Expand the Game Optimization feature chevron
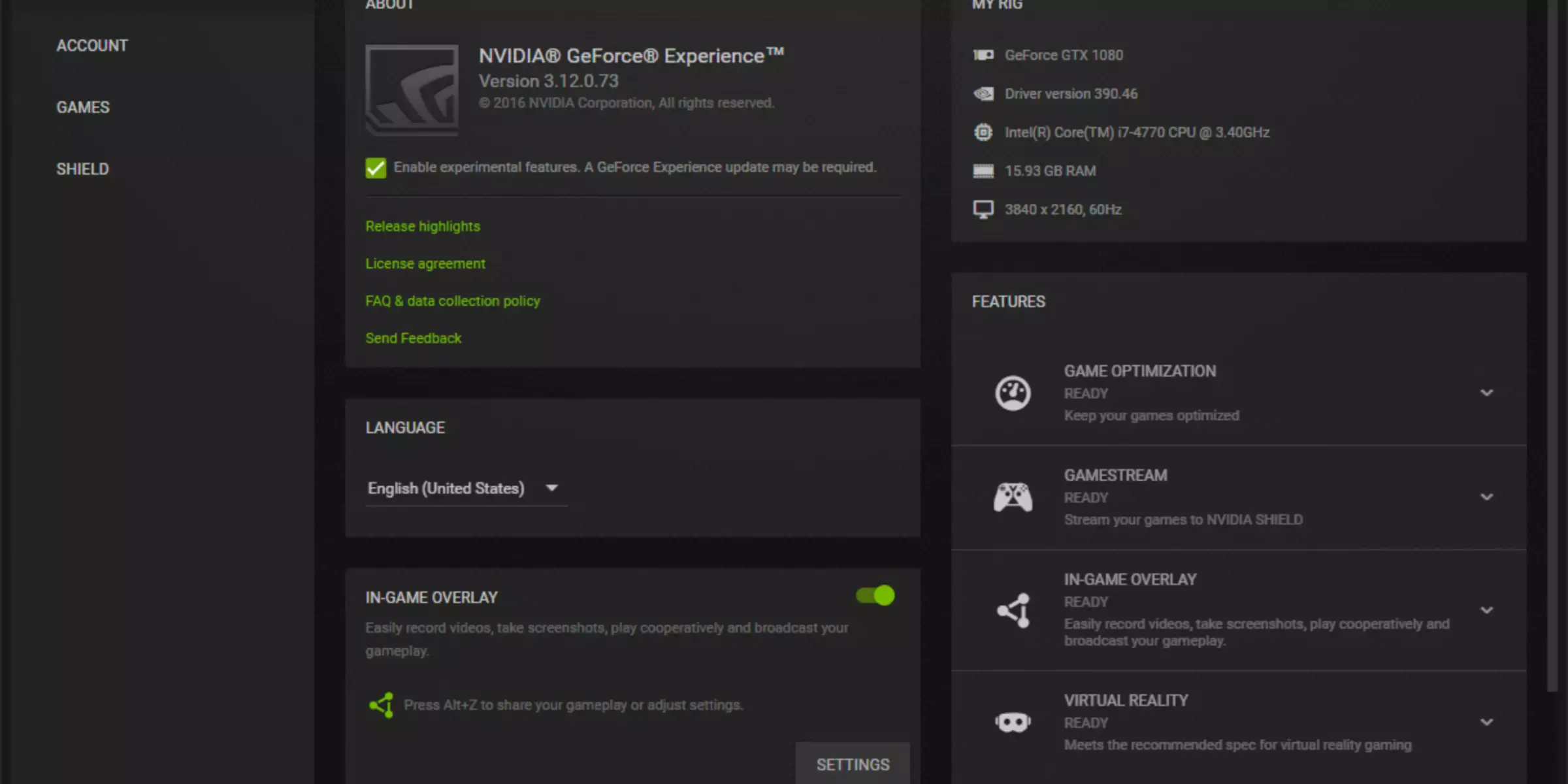Image resolution: width=1568 pixels, height=784 pixels. pos(1486,393)
